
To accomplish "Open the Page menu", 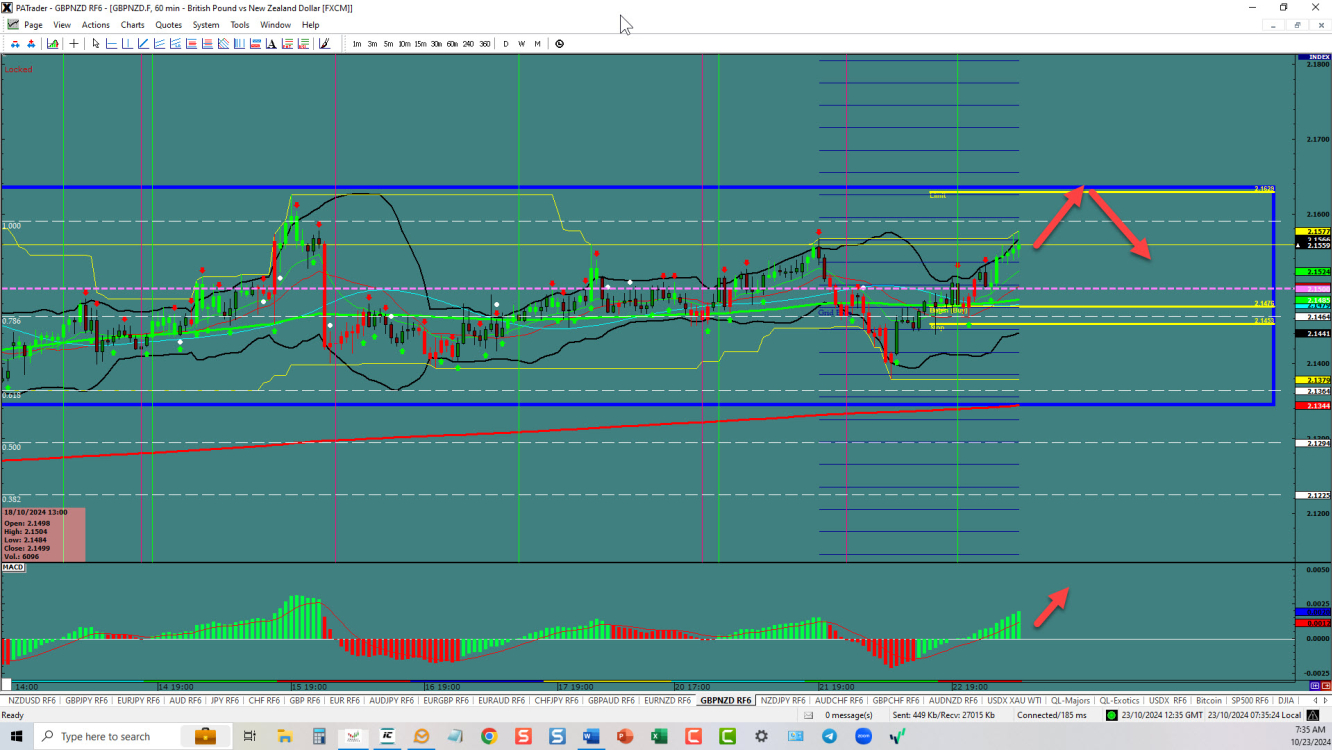I will (33, 25).
